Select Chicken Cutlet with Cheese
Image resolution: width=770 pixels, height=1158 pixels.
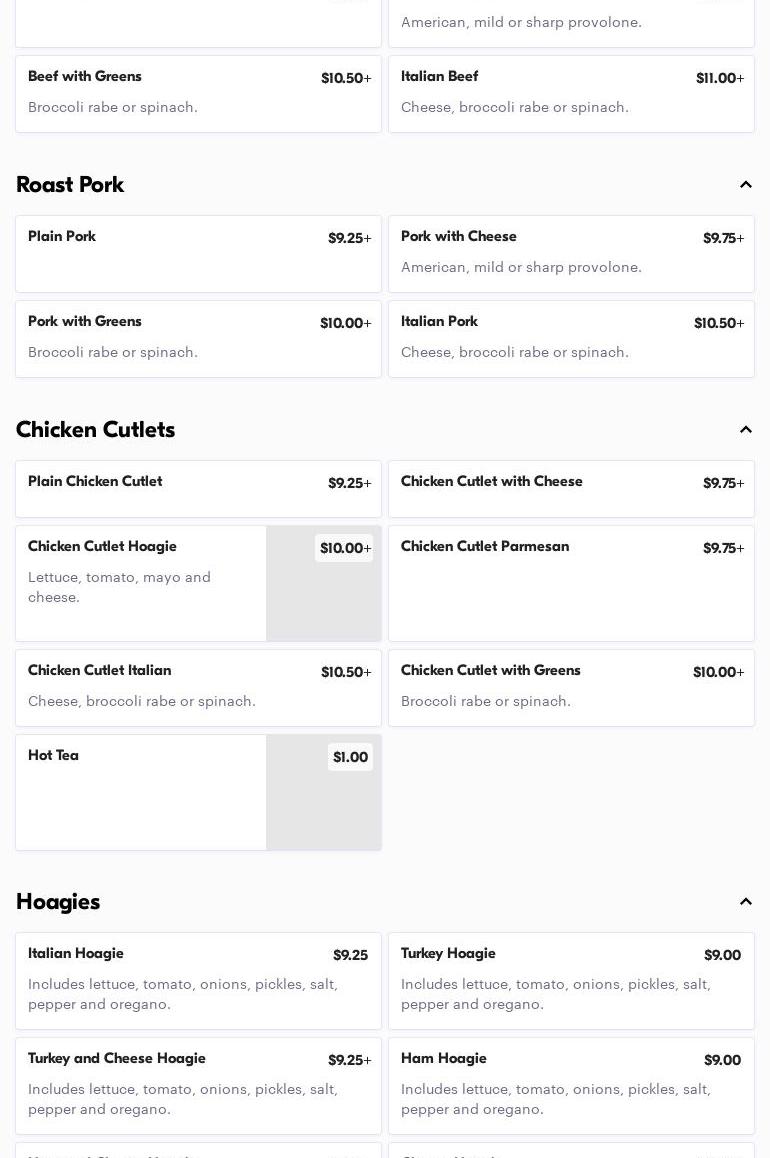[x=571, y=489]
